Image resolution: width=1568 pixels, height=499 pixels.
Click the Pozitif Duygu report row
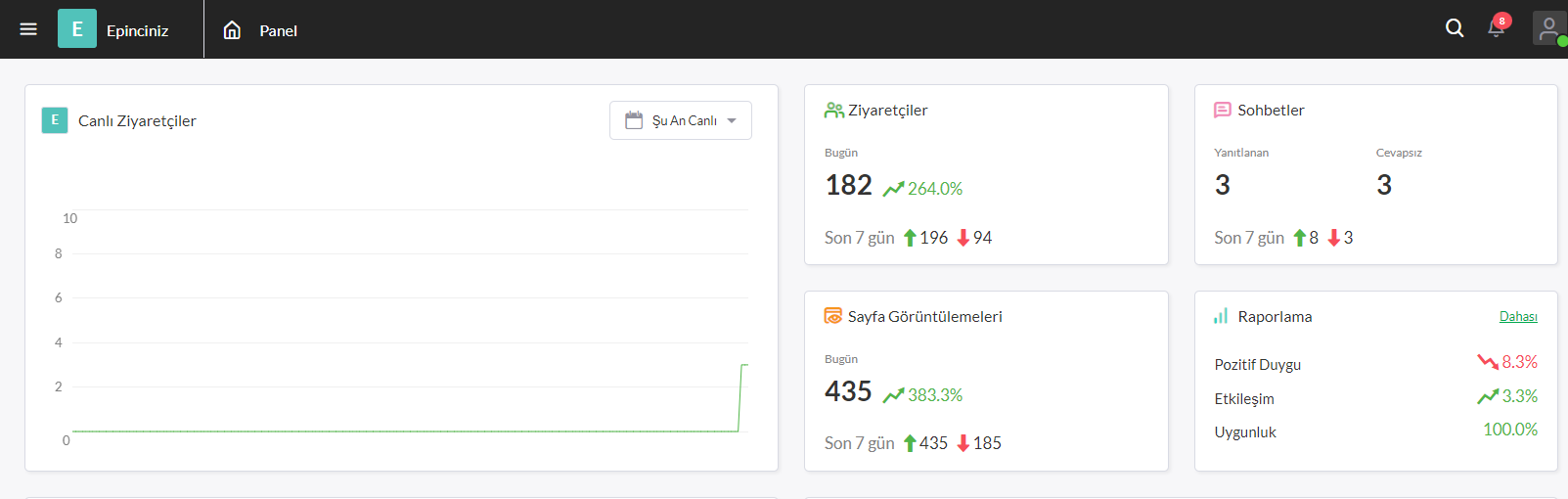point(1375,363)
